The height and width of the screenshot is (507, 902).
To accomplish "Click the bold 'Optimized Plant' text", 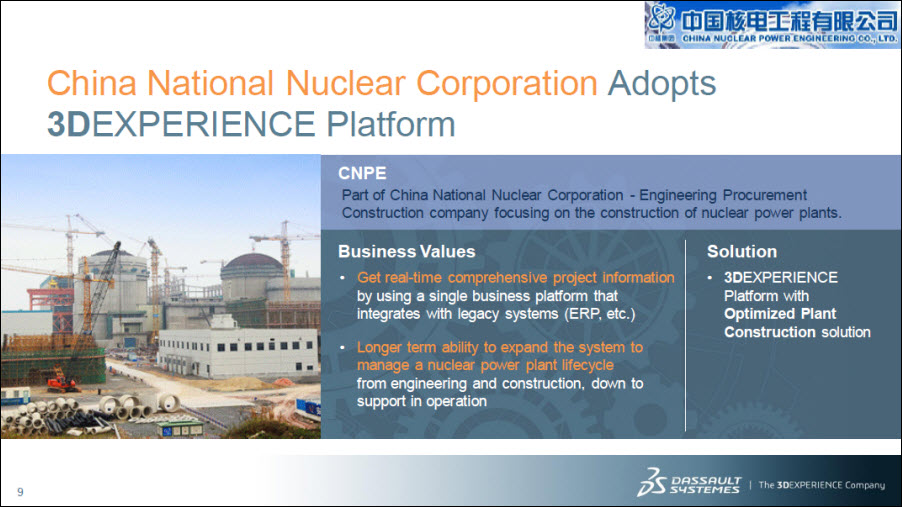I will click(x=780, y=314).
